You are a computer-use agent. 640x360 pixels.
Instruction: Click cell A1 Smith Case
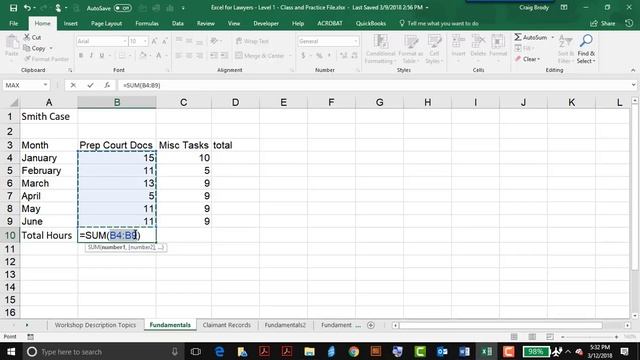(49, 117)
